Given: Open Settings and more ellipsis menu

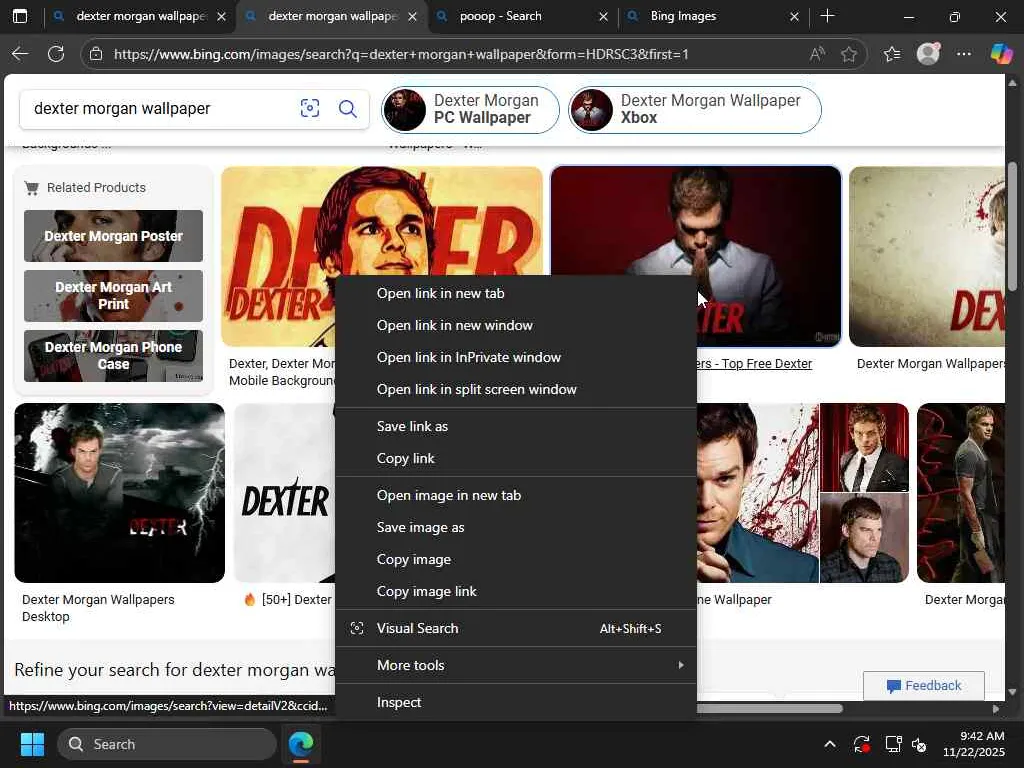Looking at the screenshot, I should click(964, 54).
